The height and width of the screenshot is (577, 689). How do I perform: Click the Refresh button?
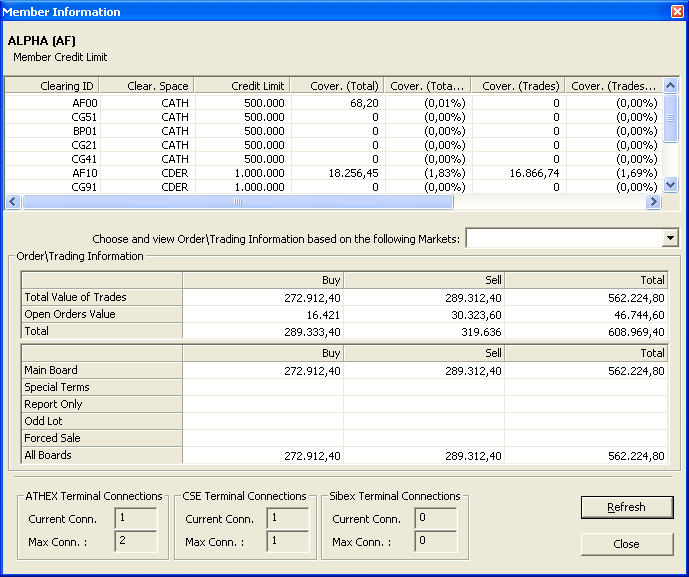point(627,507)
